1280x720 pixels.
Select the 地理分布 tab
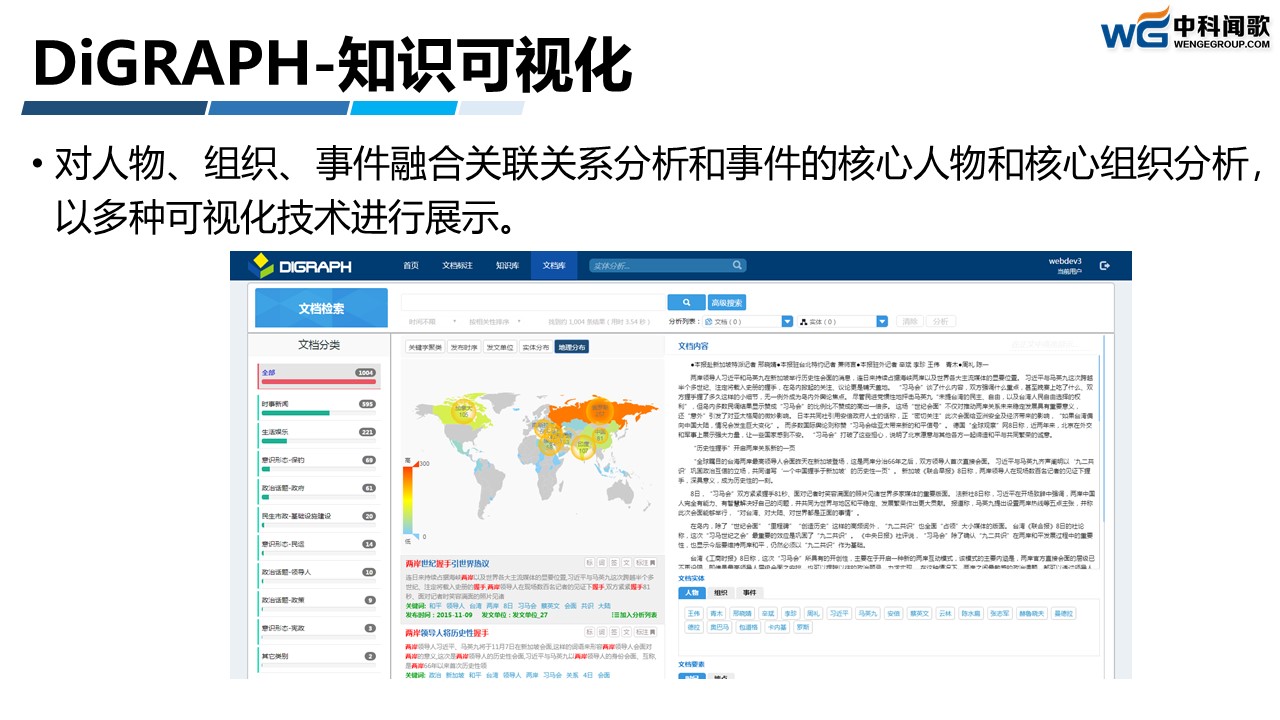tap(572, 347)
